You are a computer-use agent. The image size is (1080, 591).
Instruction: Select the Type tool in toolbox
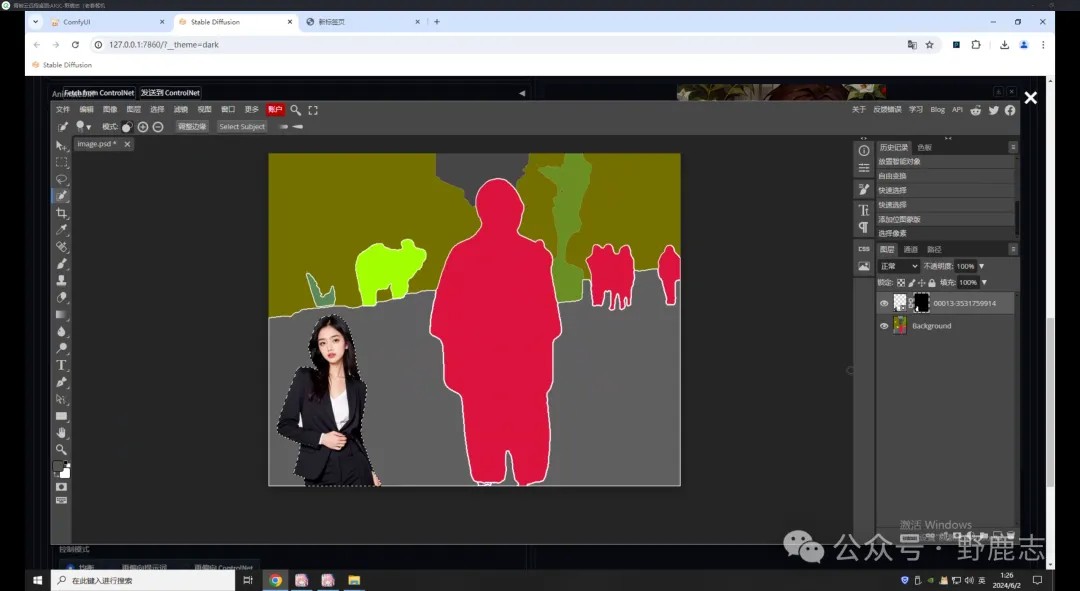(x=61, y=365)
